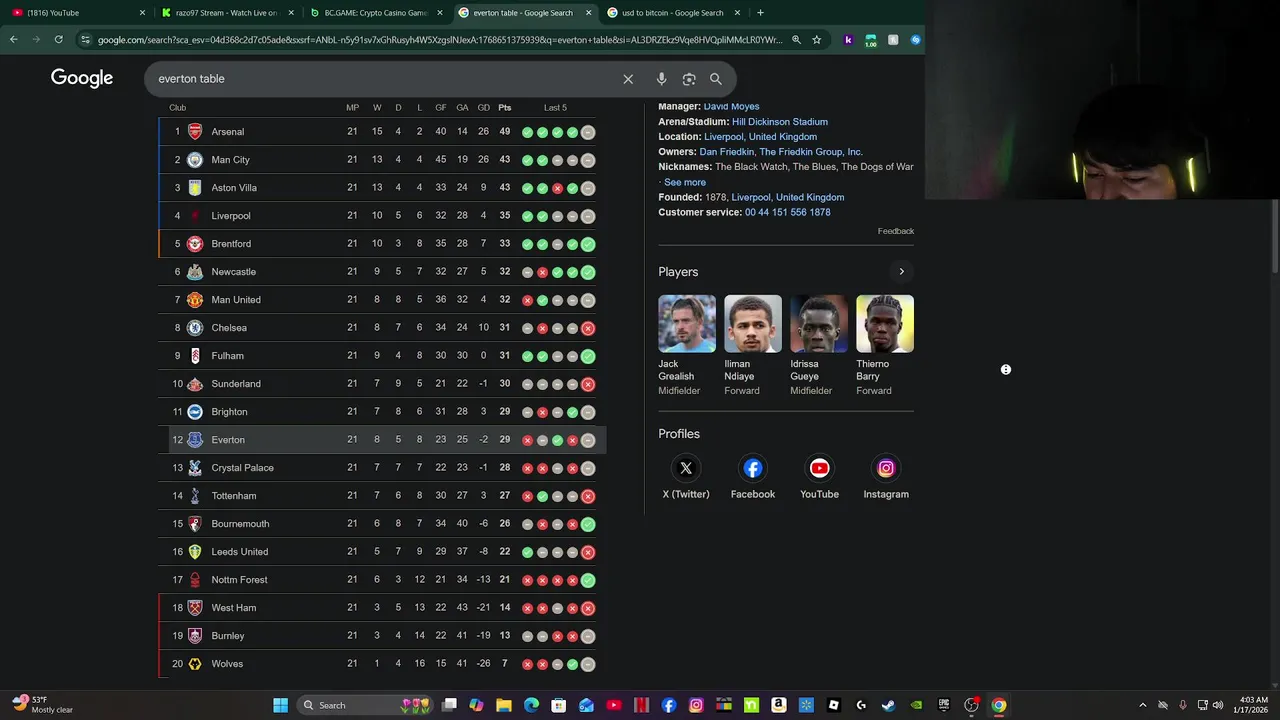The width and height of the screenshot is (1280, 720).
Task: Open weather widget showing 53°F
Action: point(42,705)
